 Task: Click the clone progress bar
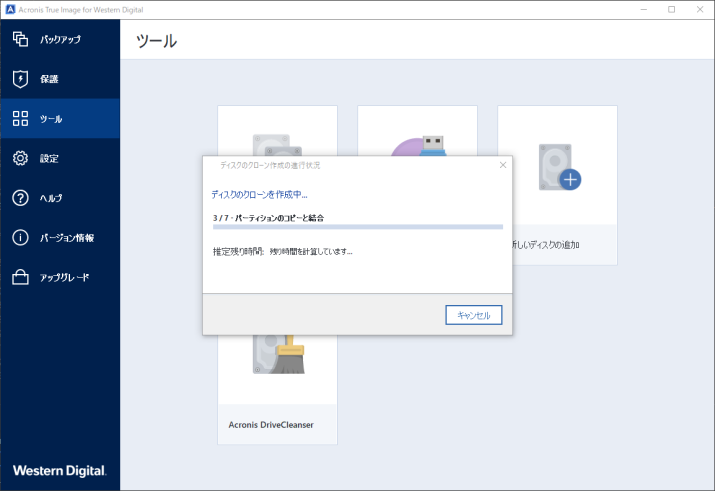pyautogui.click(x=356, y=227)
